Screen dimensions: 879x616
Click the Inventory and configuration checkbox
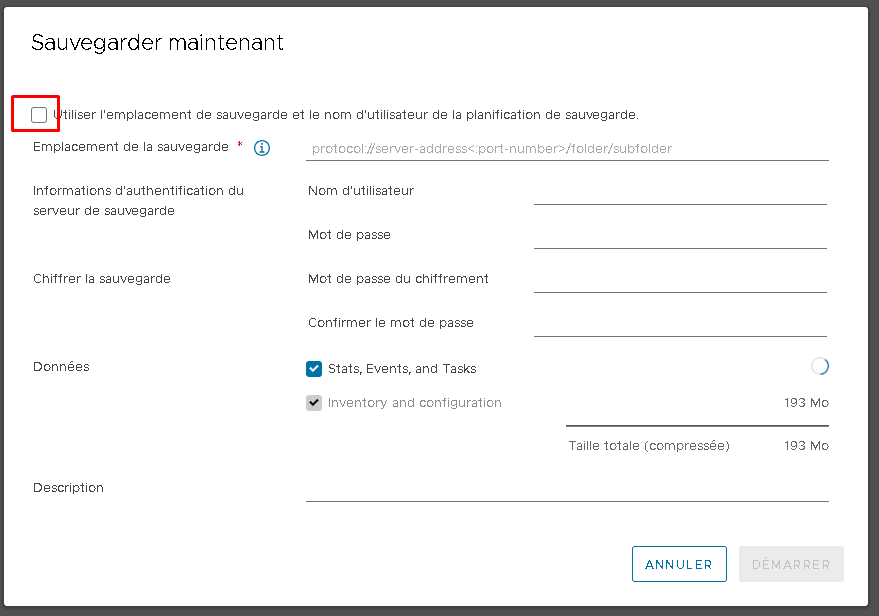click(x=314, y=403)
